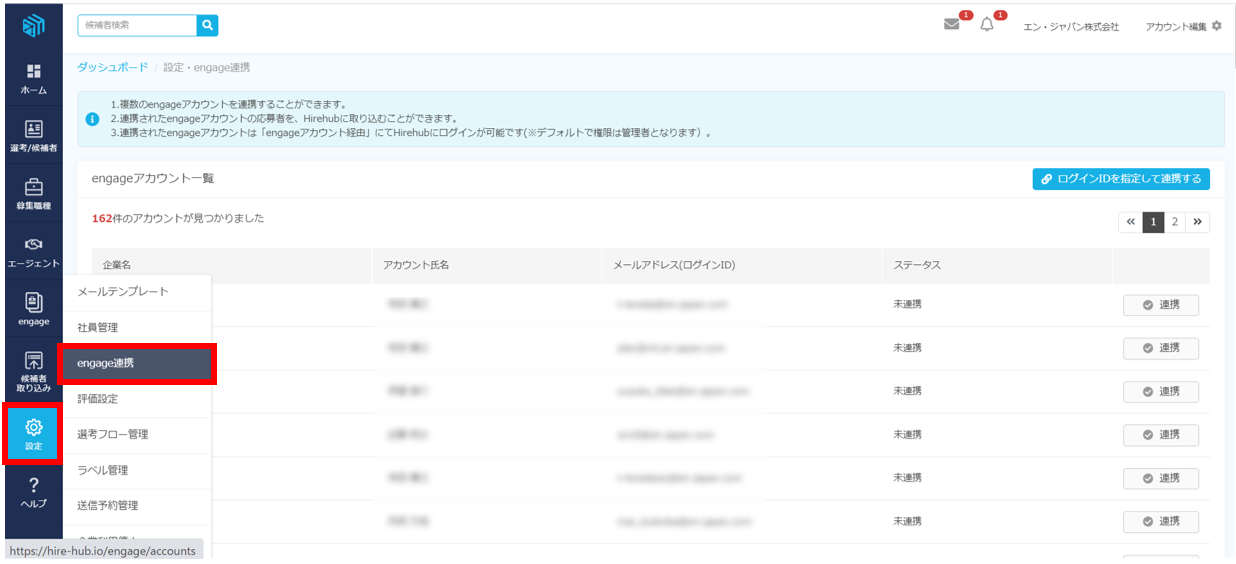
Task: Click the search magnifier button
Action: click(x=207, y=25)
